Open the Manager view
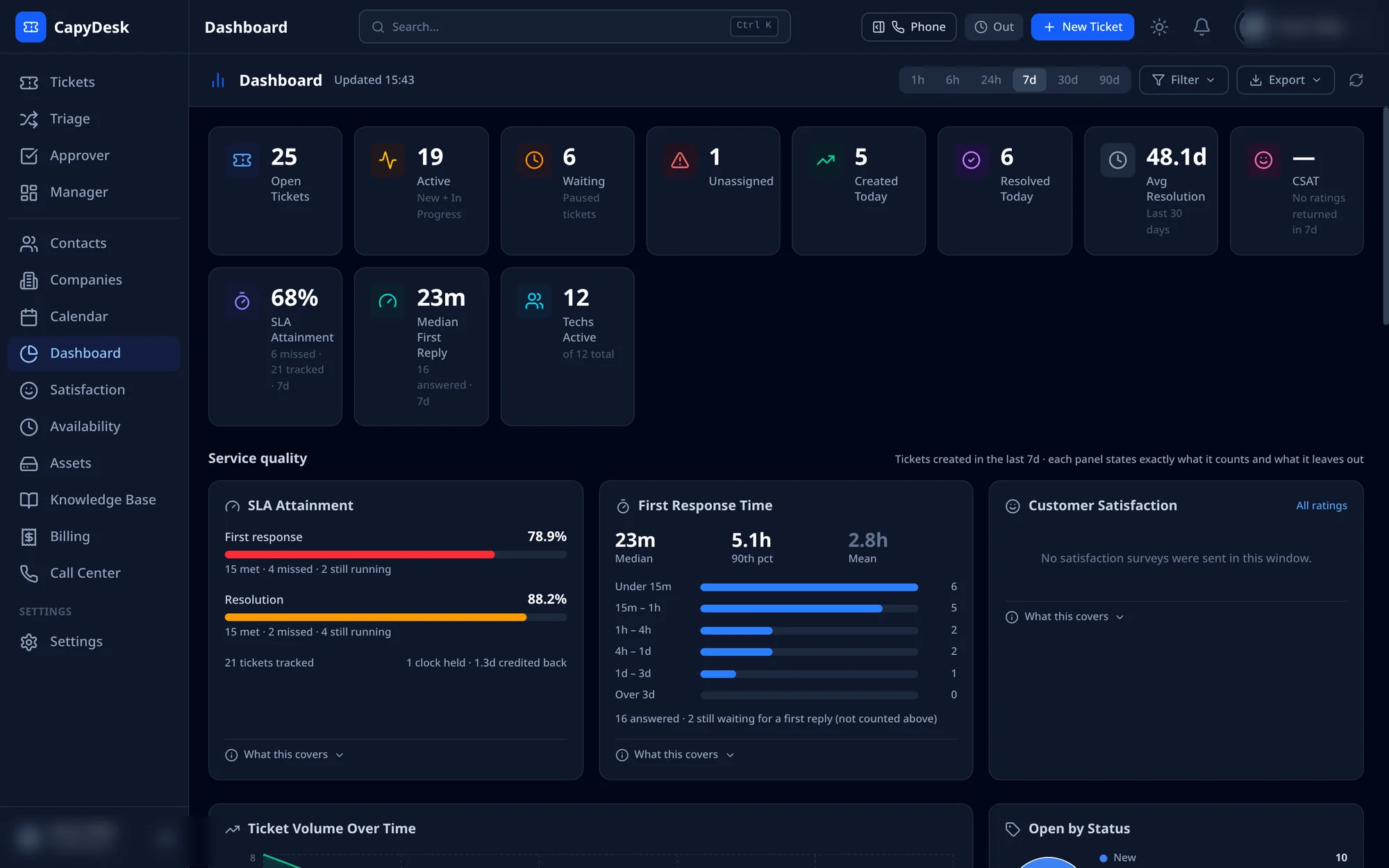This screenshot has height=868, width=1389. (94, 192)
